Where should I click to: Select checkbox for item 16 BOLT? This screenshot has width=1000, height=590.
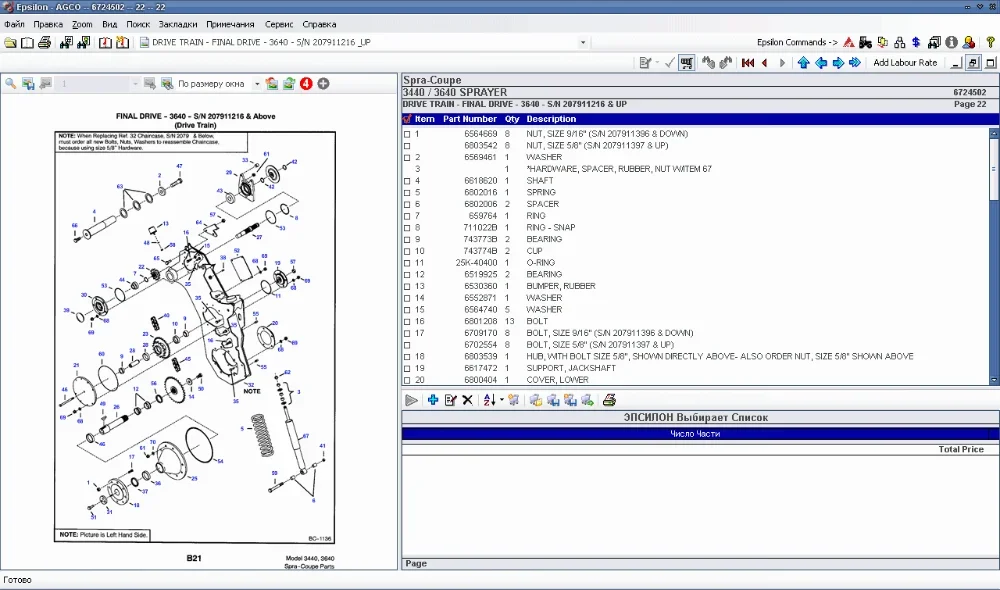click(x=407, y=322)
